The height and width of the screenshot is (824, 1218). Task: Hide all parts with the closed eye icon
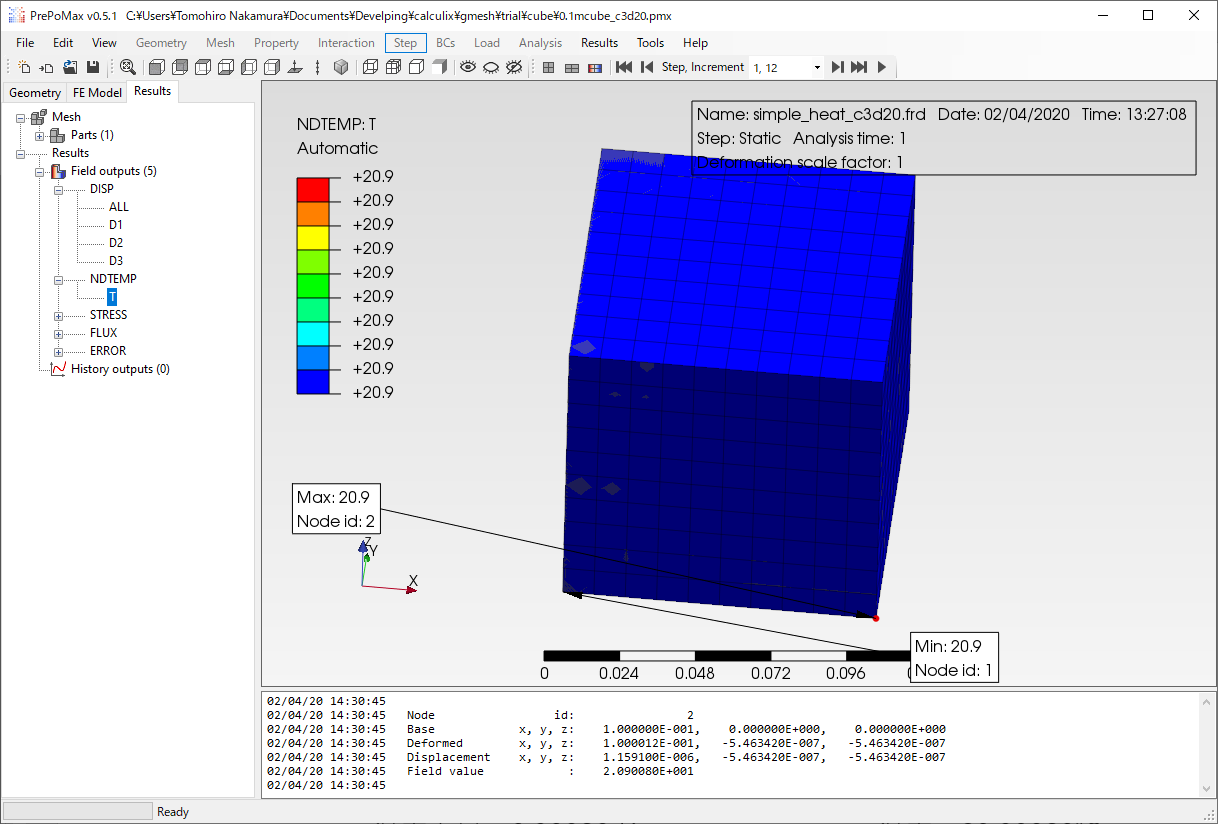(491, 67)
